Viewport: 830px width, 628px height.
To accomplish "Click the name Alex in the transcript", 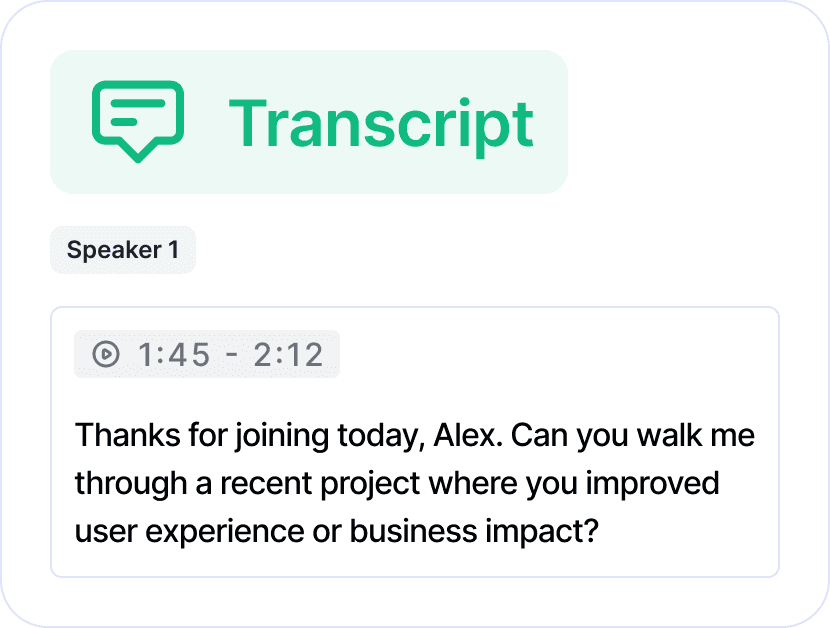I will [465, 435].
